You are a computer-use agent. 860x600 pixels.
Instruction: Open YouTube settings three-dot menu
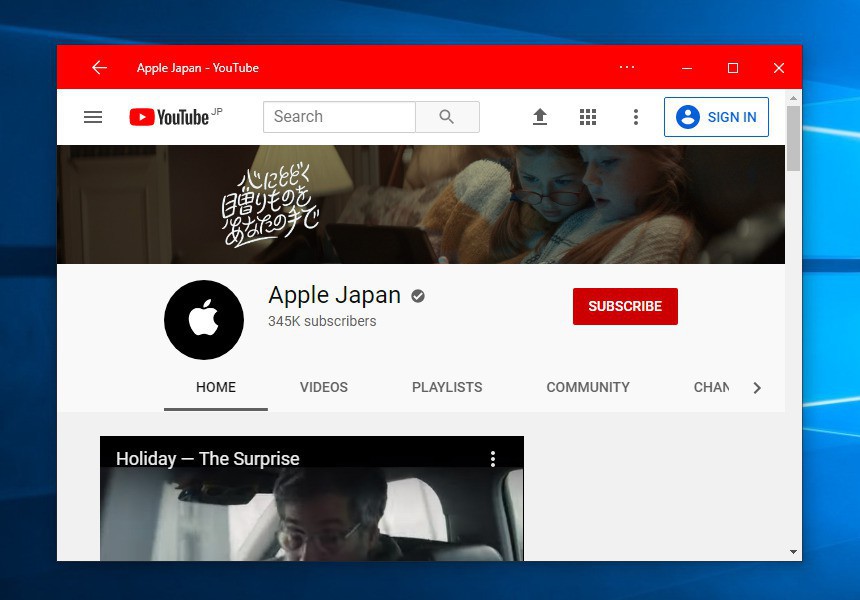pyautogui.click(x=636, y=117)
